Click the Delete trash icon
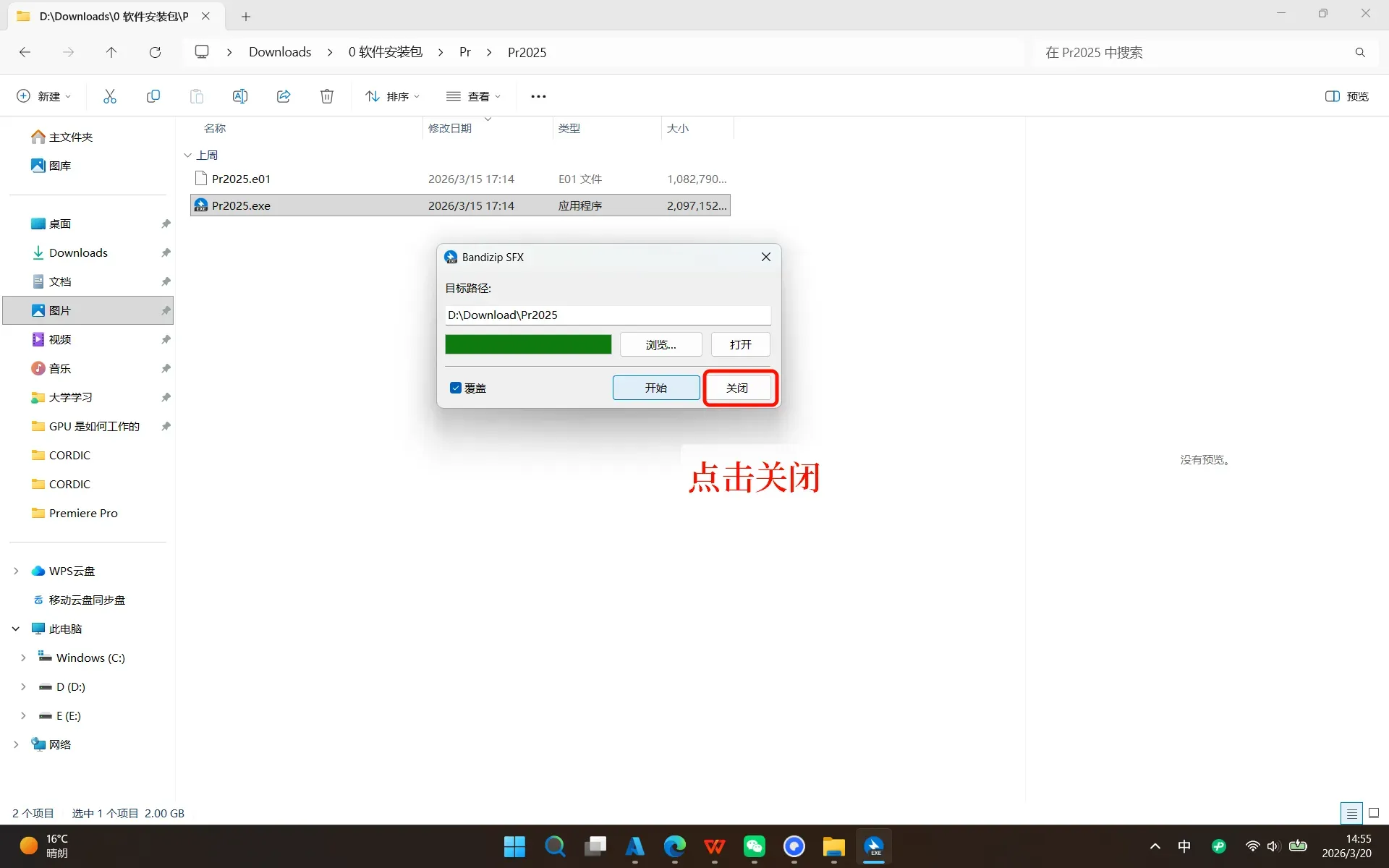Viewport: 1389px width, 868px height. pyautogui.click(x=327, y=96)
